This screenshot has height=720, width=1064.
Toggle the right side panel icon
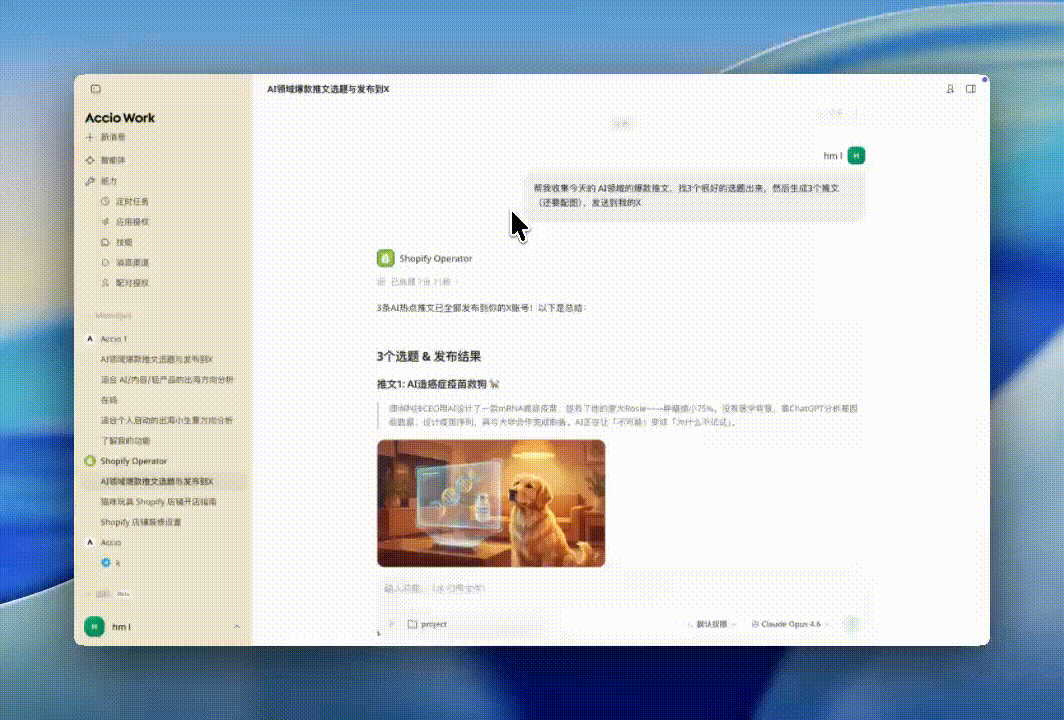(971, 89)
